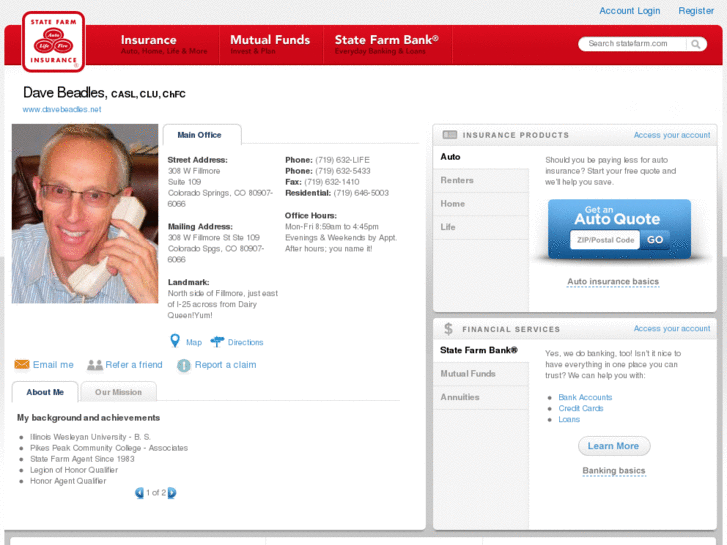Click the Map pin icon
The height and width of the screenshot is (545, 727).
coord(175,341)
